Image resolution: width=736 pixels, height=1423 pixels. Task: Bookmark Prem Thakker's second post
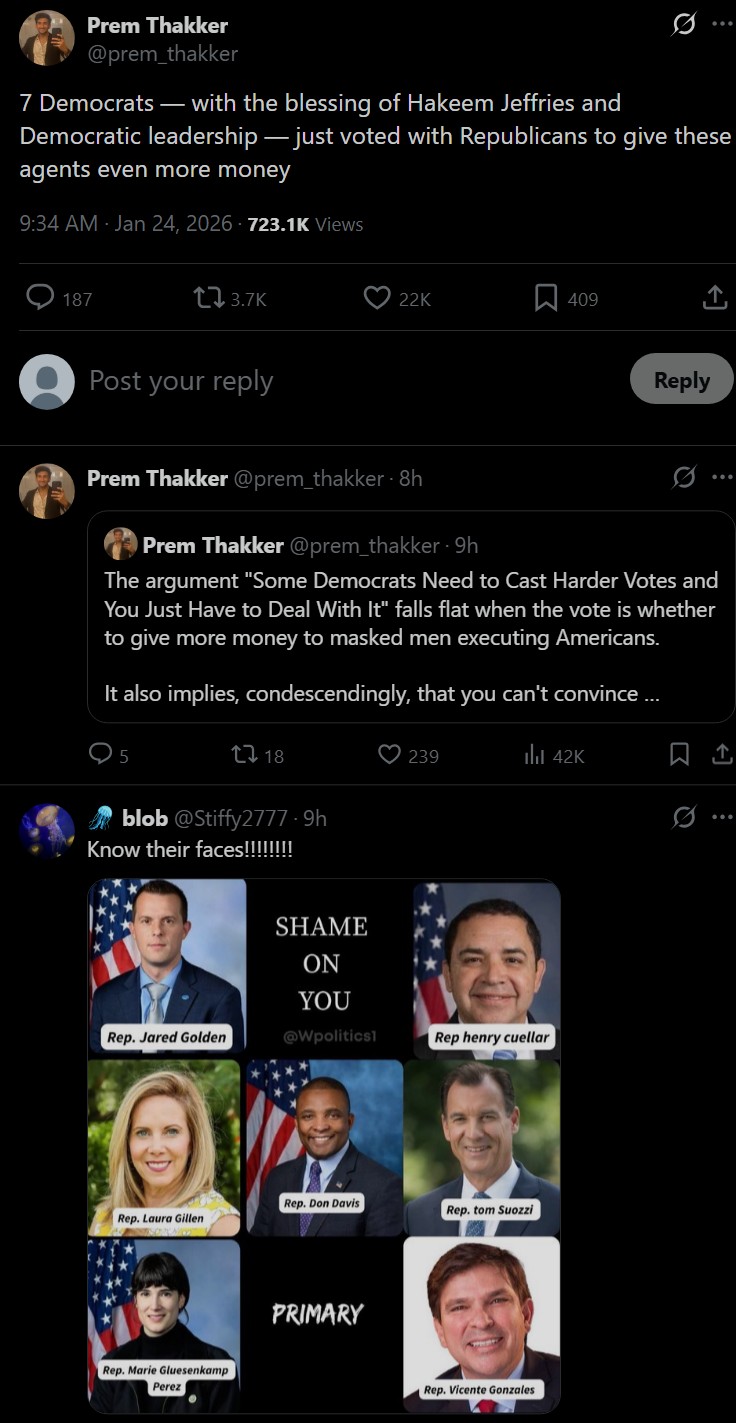pos(679,755)
